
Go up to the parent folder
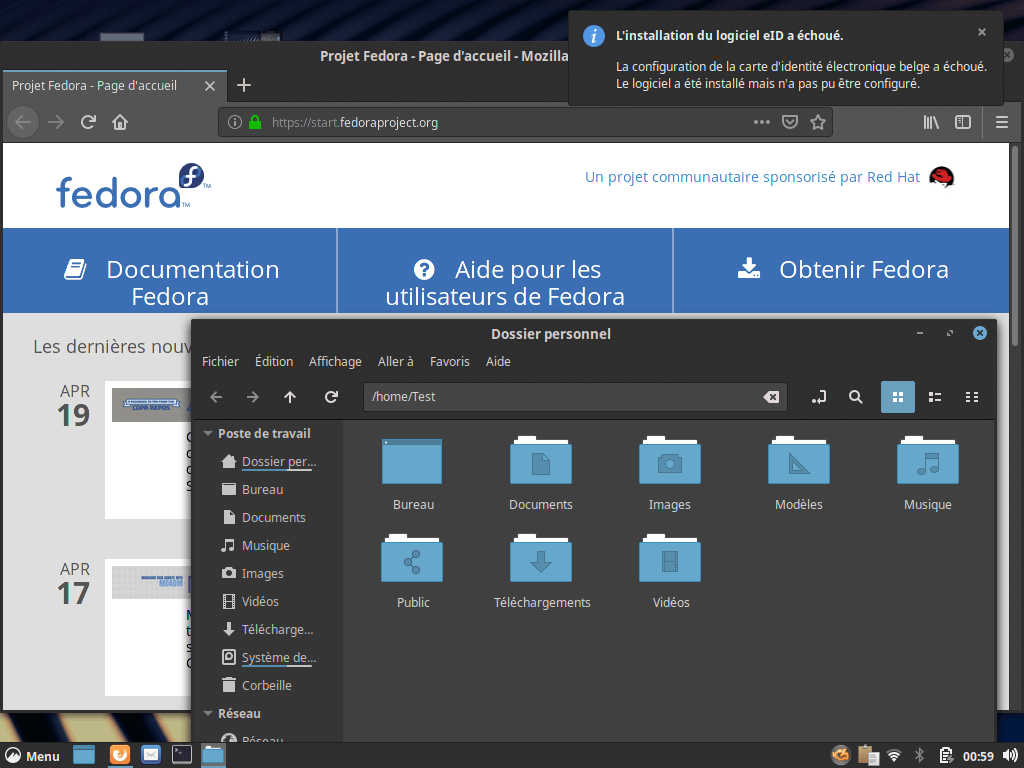pyautogui.click(x=290, y=397)
